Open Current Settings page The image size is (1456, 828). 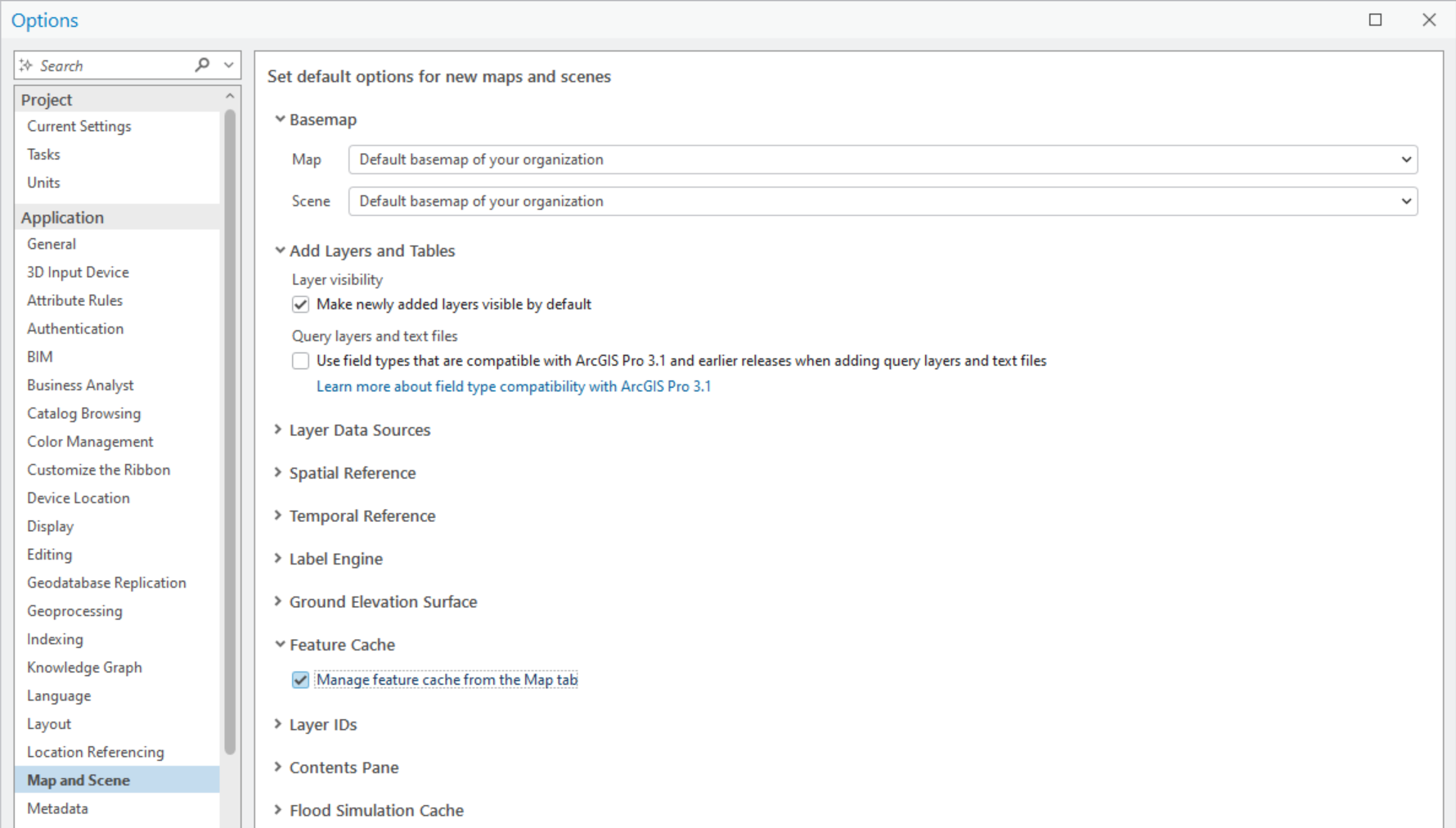pos(79,126)
